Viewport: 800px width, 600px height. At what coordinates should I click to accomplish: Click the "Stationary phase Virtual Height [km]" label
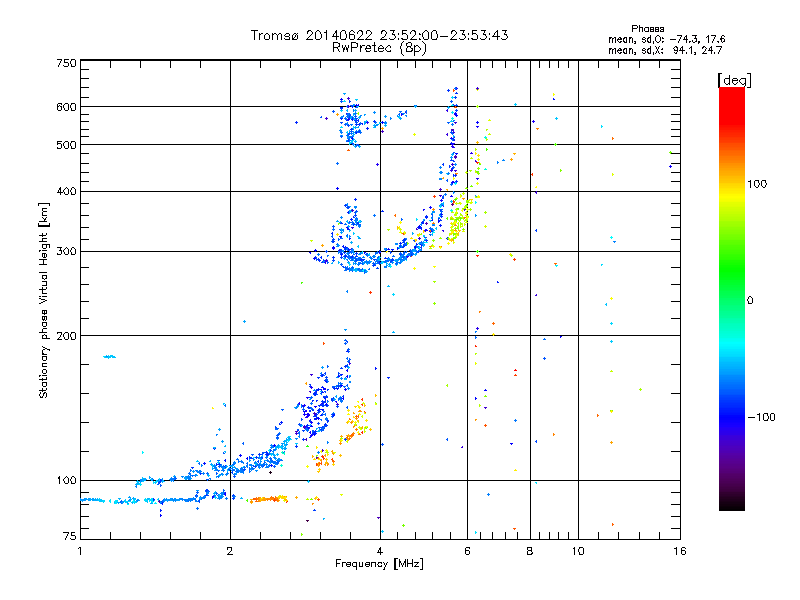(x=43, y=300)
